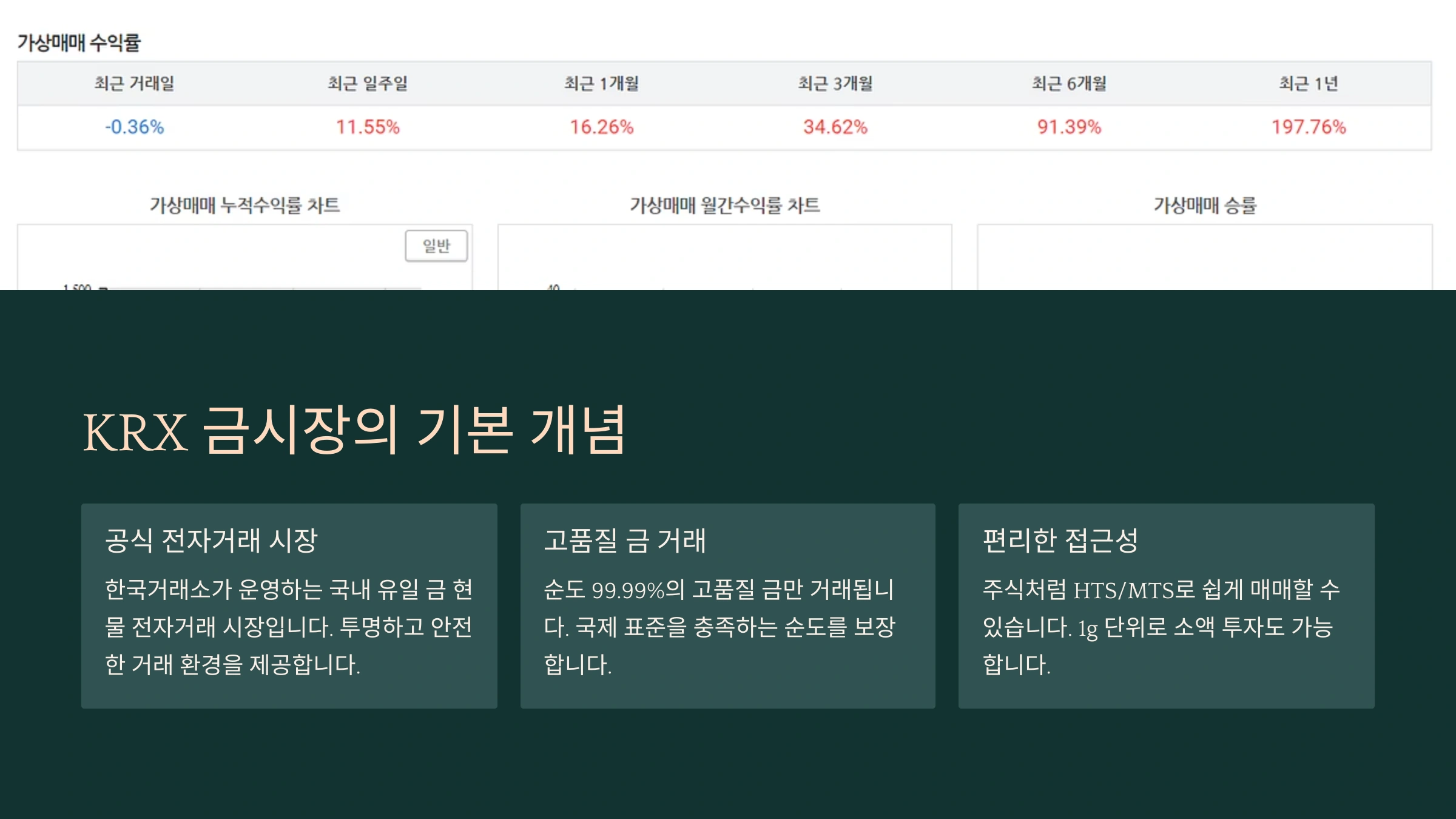Open the 고품질 금 거래 card
The image size is (1456, 819).
click(x=727, y=605)
